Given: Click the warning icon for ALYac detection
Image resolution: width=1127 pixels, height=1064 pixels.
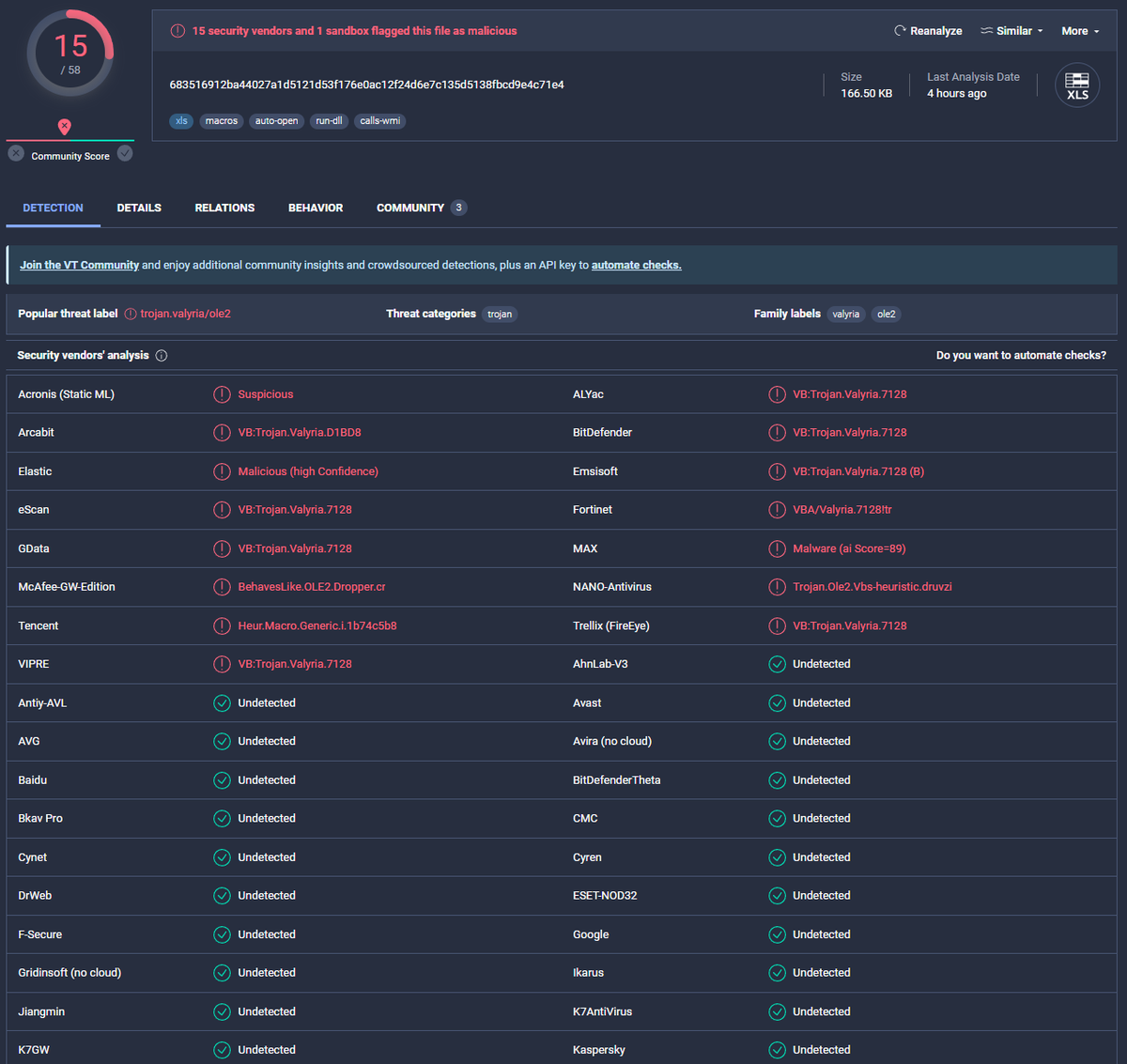Looking at the screenshot, I should [777, 394].
